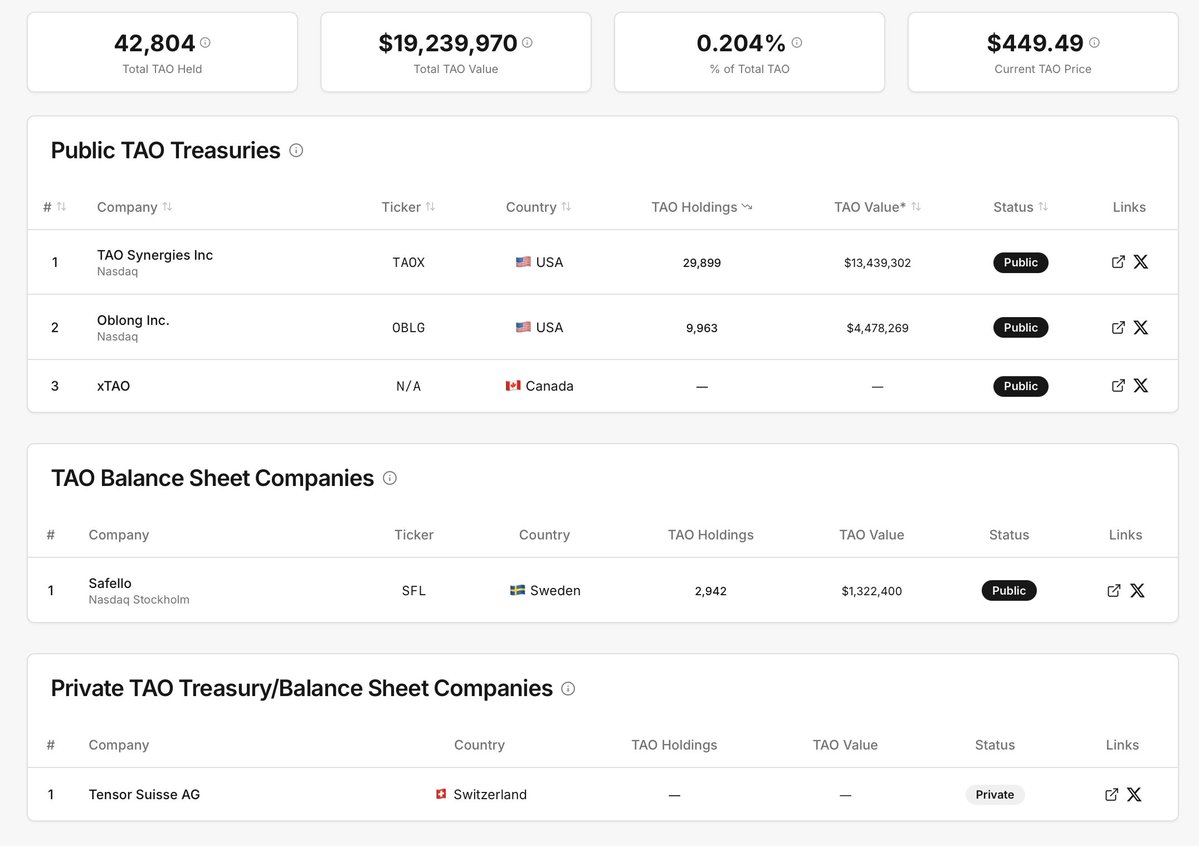Click Canada country cell
Screen dimensions: 1199x846
click(539, 386)
